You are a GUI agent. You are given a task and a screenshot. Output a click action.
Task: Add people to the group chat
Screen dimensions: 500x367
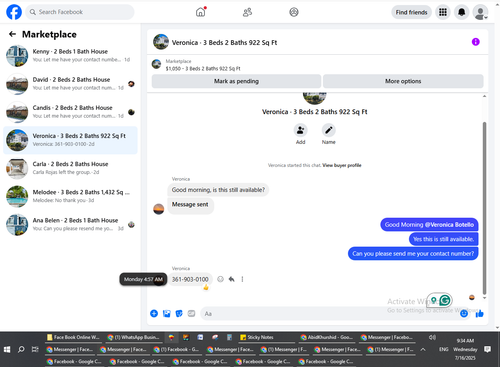click(300, 130)
